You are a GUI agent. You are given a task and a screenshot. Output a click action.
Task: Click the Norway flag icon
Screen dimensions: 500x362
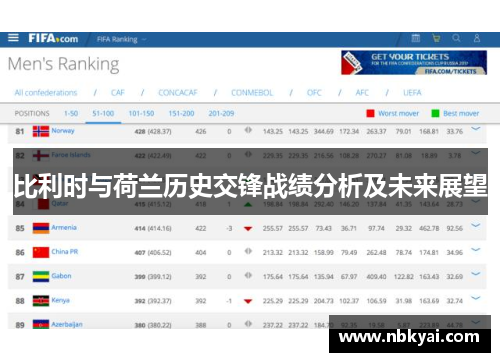coord(41,131)
